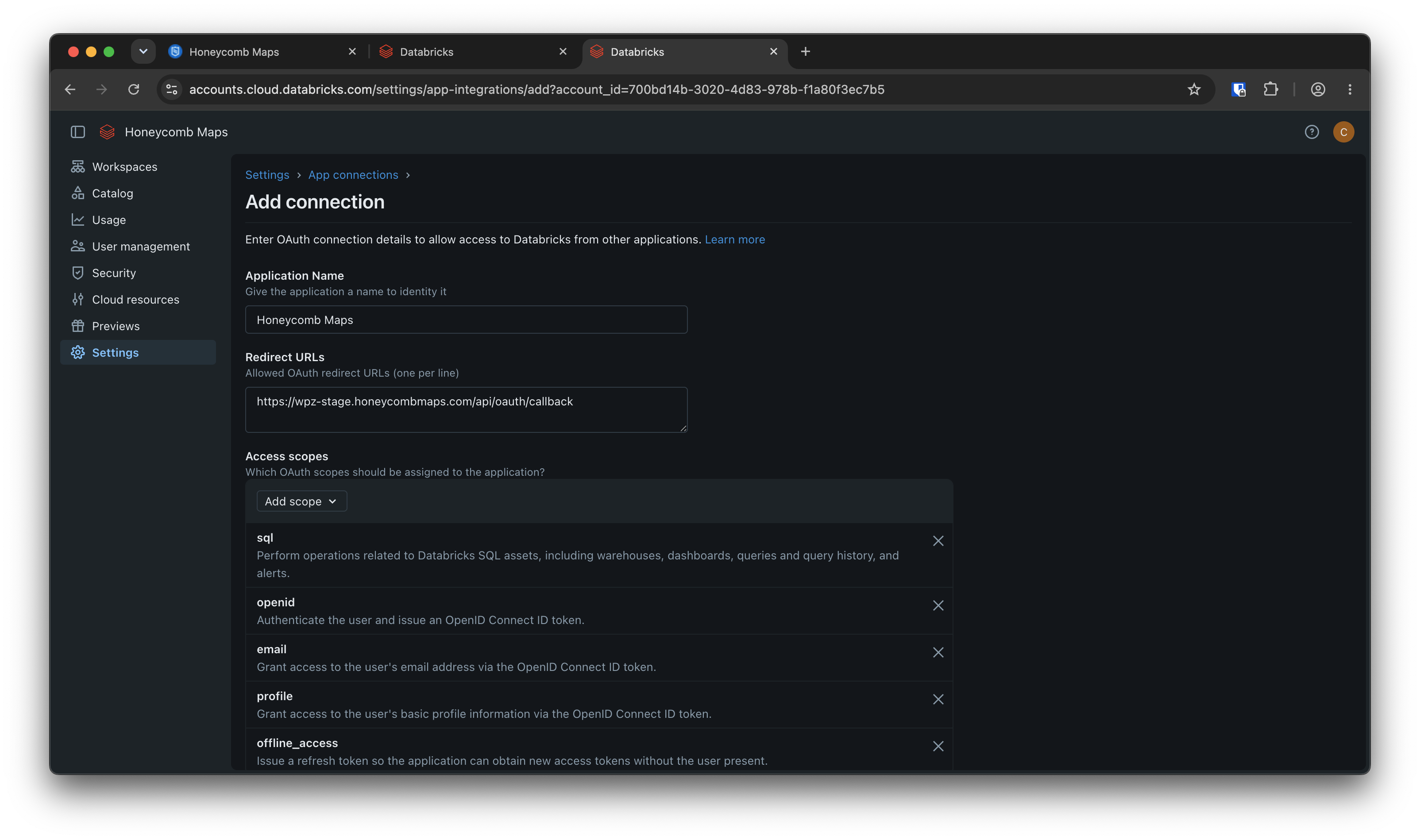
Task: Remove the profile scope
Action: (x=938, y=699)
